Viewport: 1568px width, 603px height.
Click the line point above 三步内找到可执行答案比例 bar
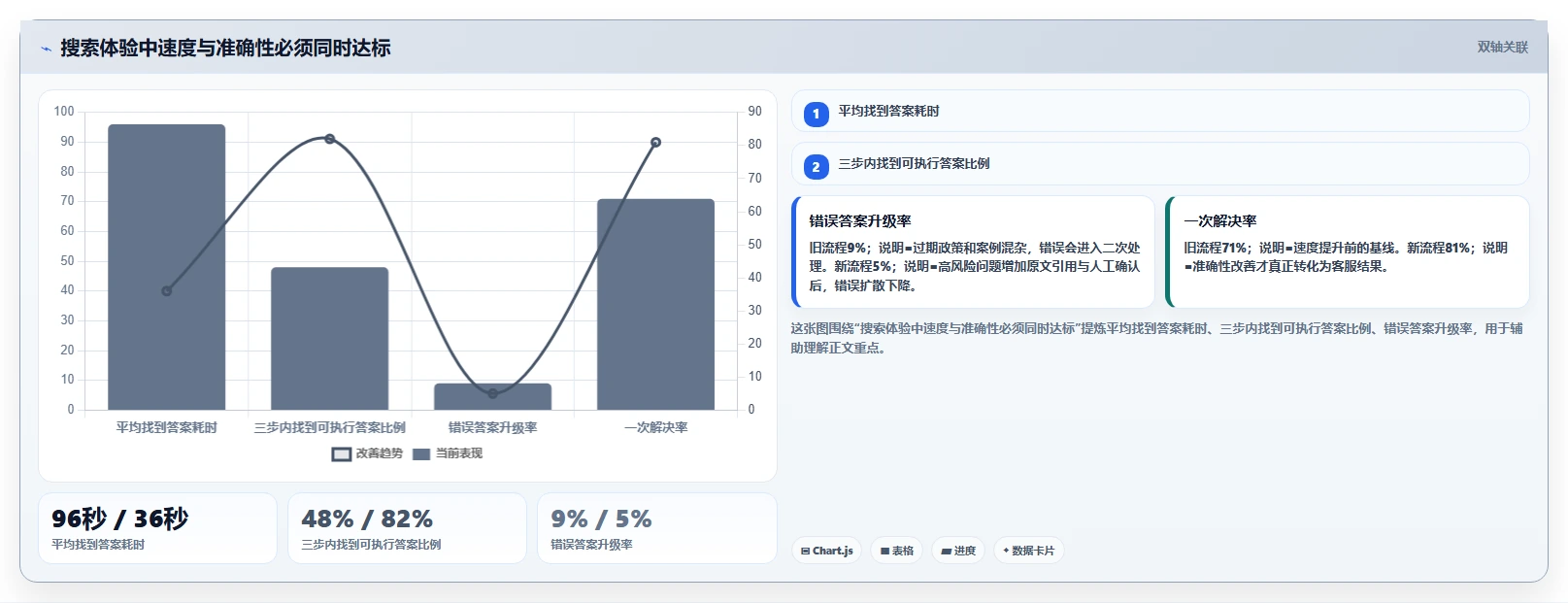[330, 139]
